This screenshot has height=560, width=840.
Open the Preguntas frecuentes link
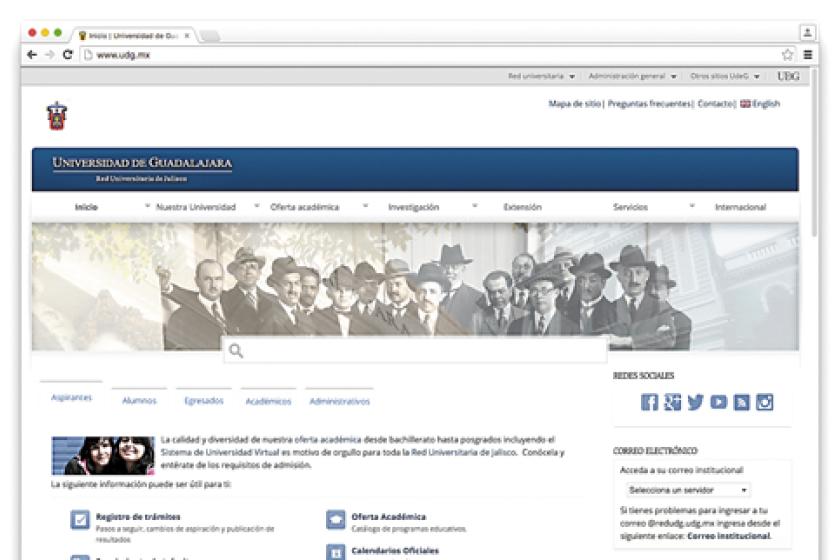click(649, 103)
